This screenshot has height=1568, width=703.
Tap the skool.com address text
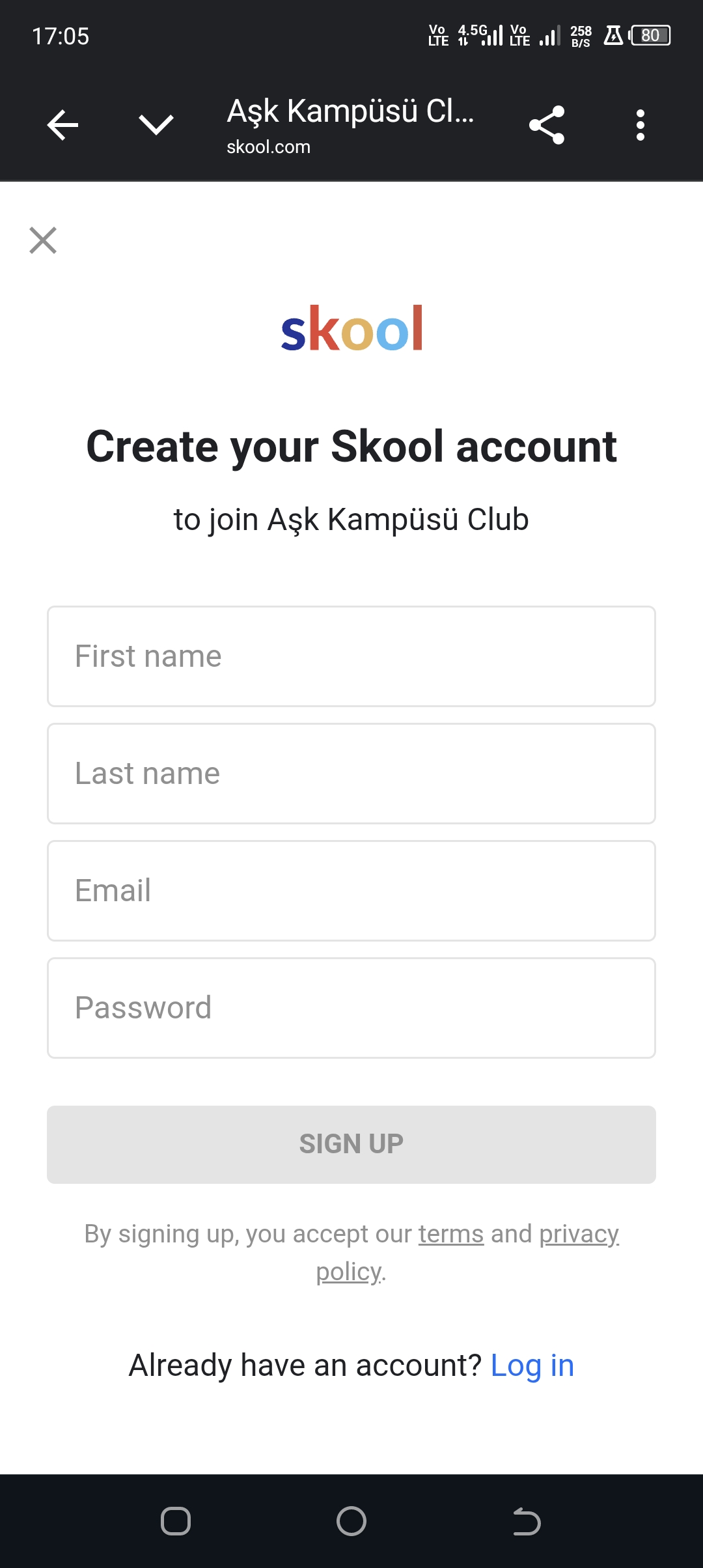click(x=268, y=147)
